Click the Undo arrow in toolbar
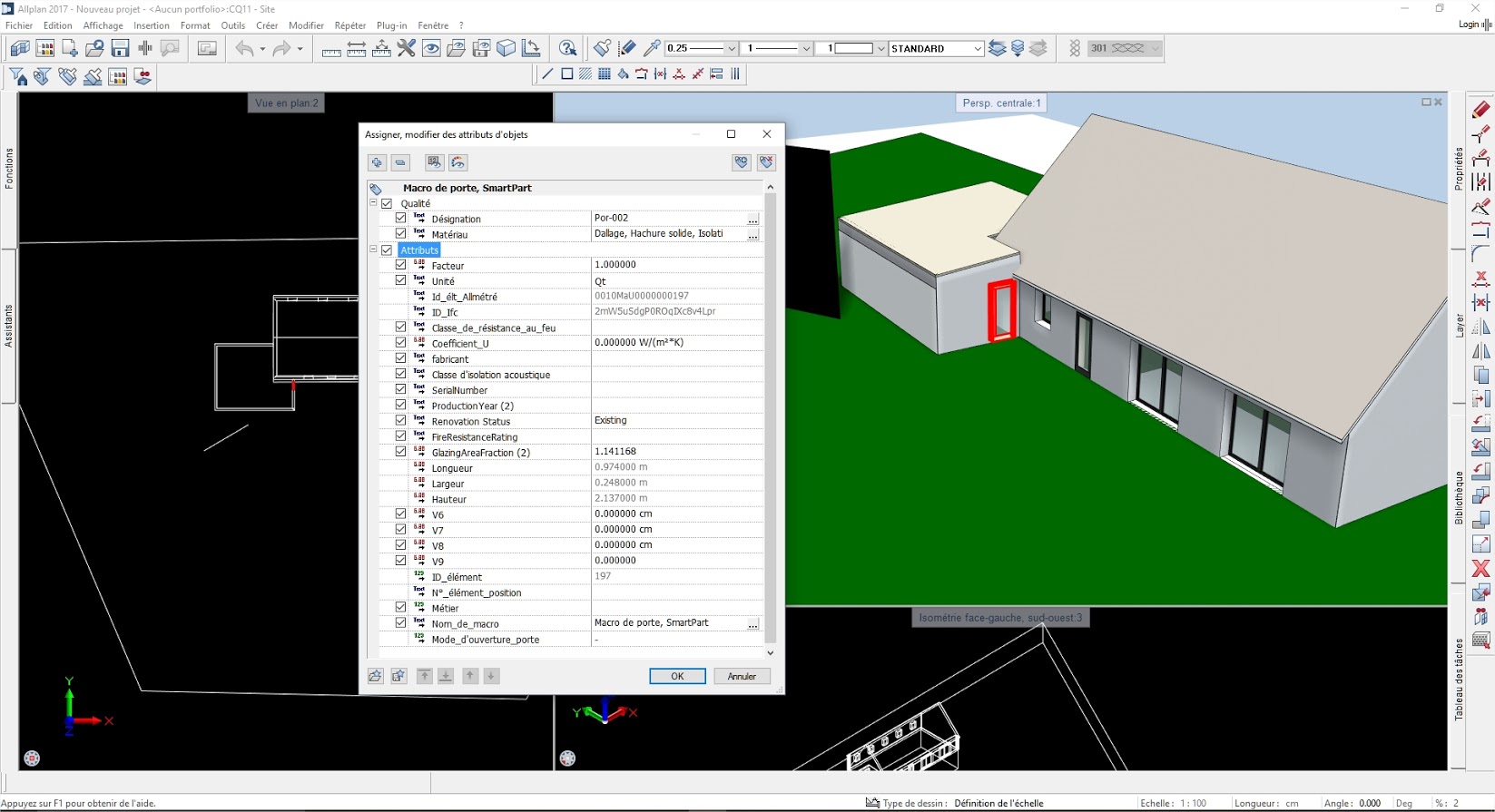The image size is (1495, 812). click(x=244, y=49)
